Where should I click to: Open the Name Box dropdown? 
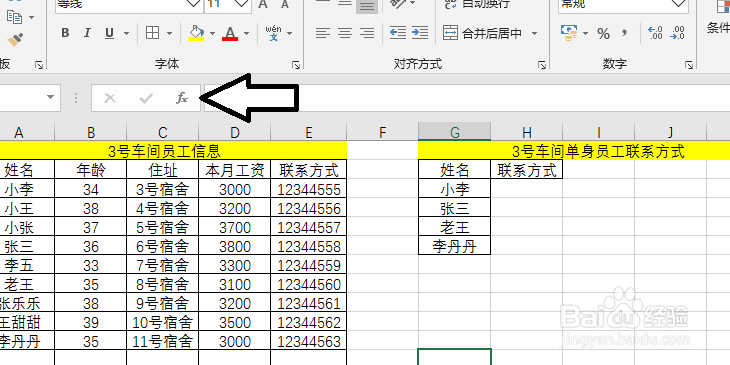click(x=50, y=98)
